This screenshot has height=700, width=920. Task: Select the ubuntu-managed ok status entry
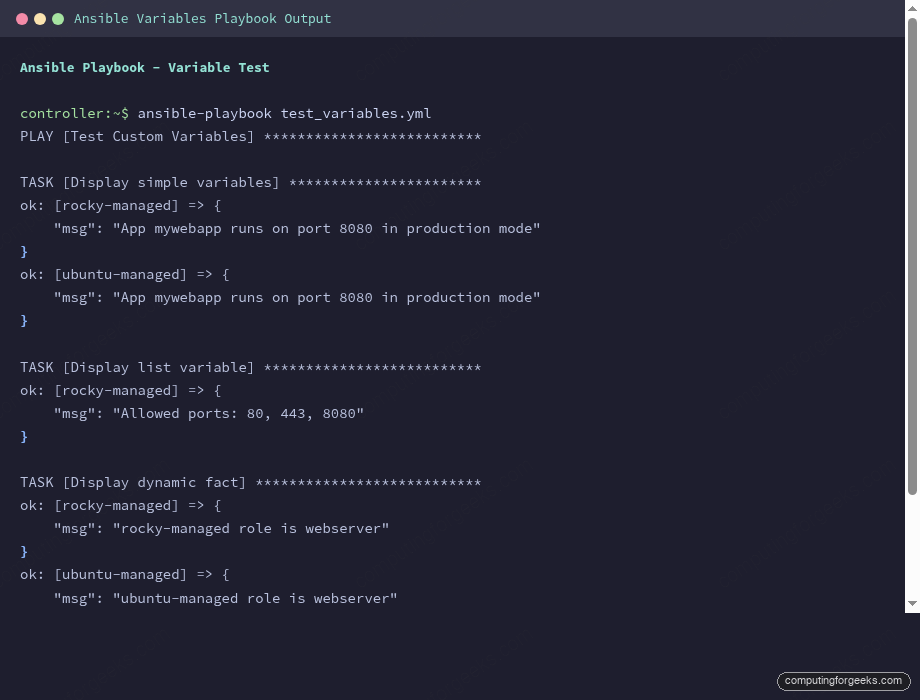point(125,274)
